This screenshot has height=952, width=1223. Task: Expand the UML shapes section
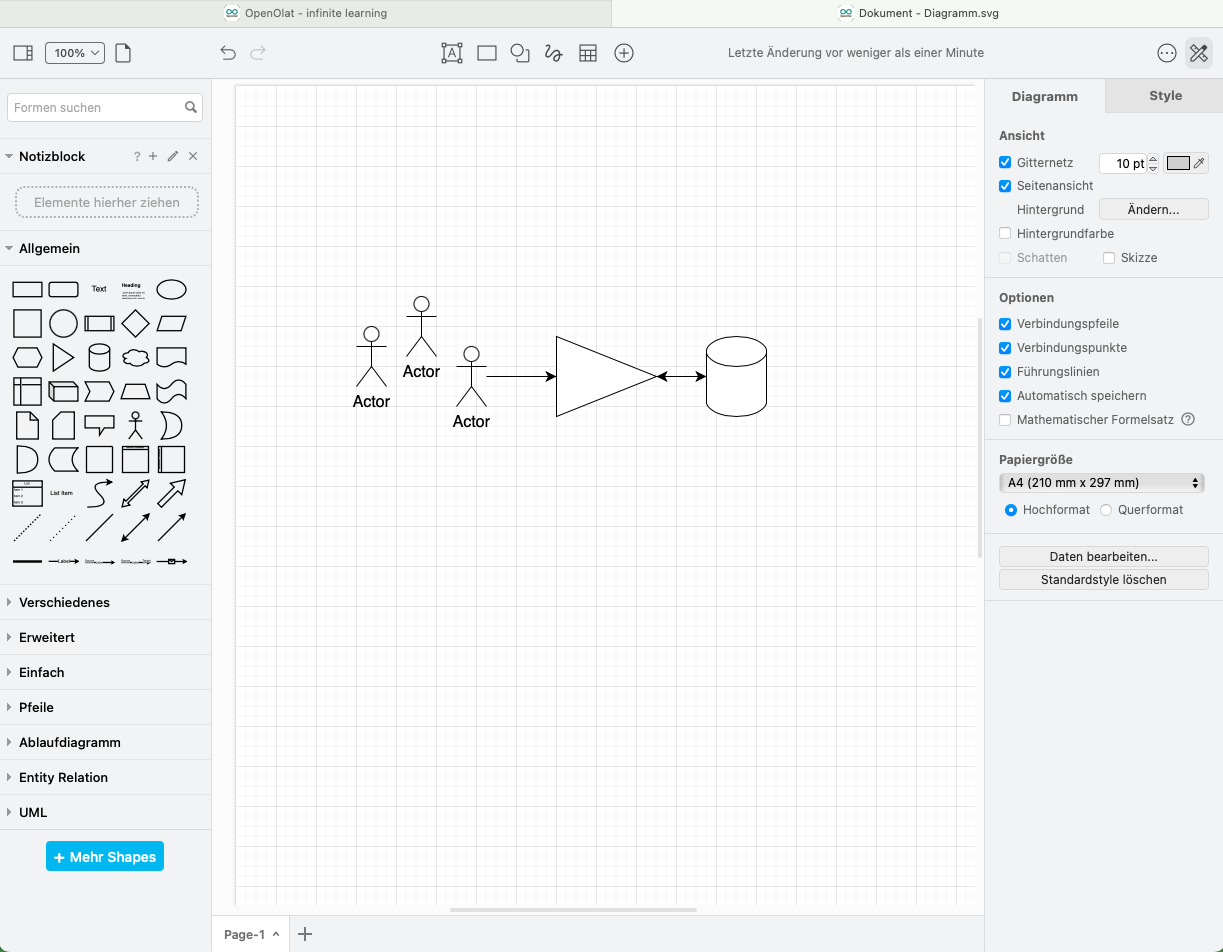pyautogui.click(x=33, y=812)
